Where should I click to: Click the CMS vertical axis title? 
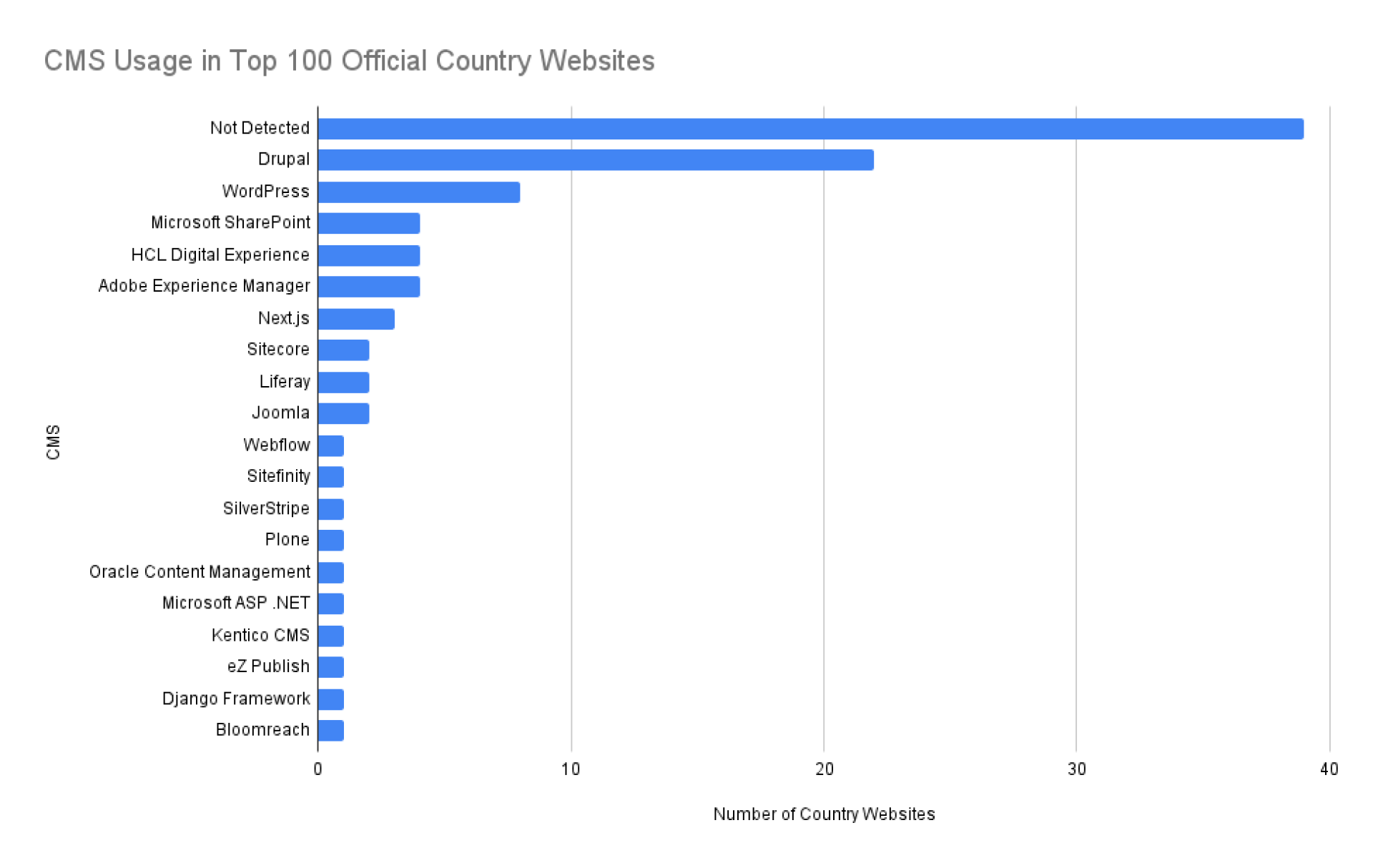click(x=54, y=442)
